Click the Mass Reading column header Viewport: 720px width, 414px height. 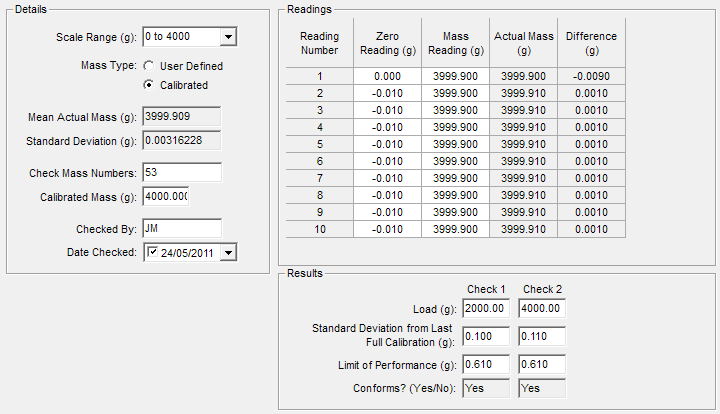click(x=455, y=43)
